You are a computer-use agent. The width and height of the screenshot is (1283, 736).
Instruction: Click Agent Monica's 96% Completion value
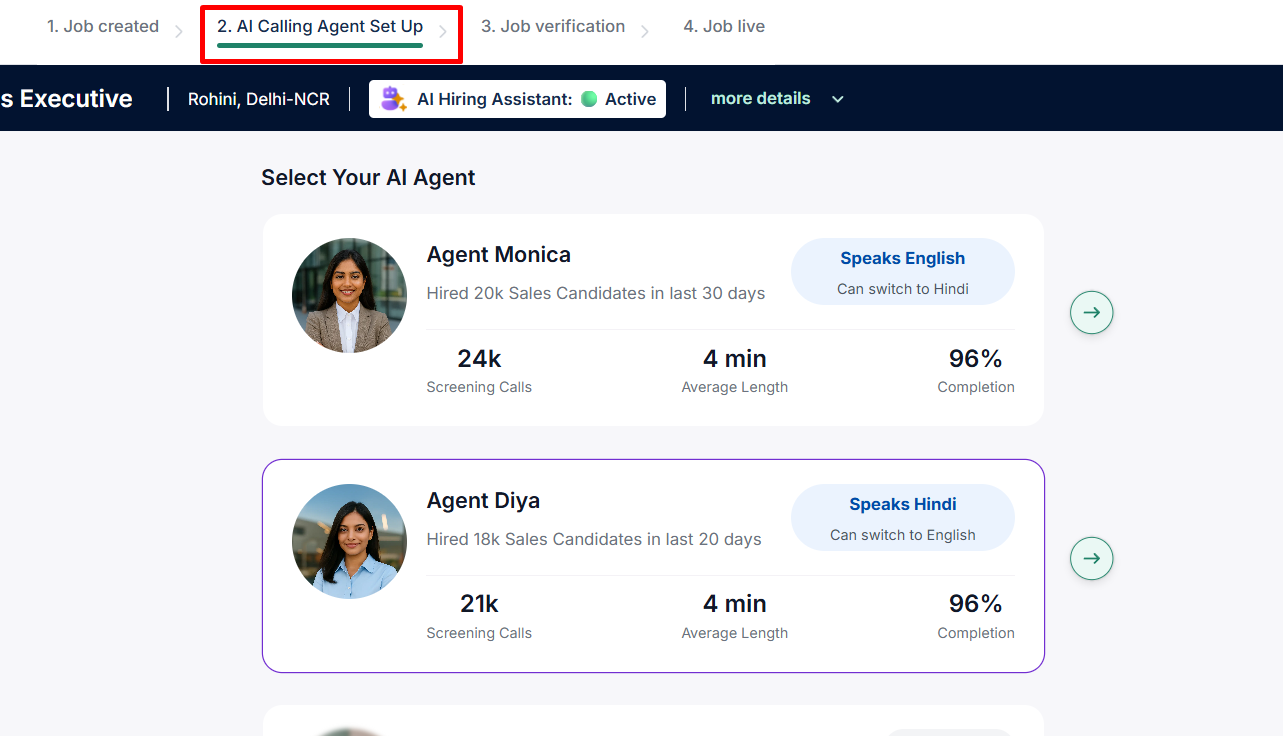point(976,358)
